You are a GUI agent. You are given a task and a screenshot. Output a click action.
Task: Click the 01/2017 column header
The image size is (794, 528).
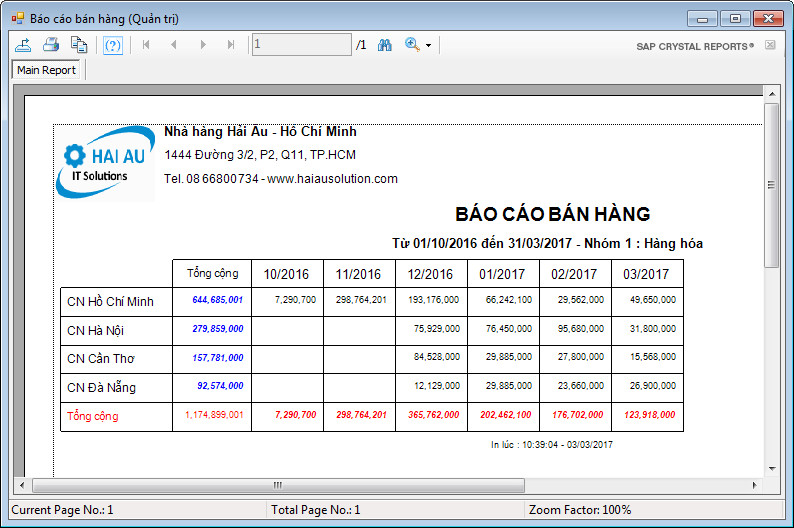502,274
